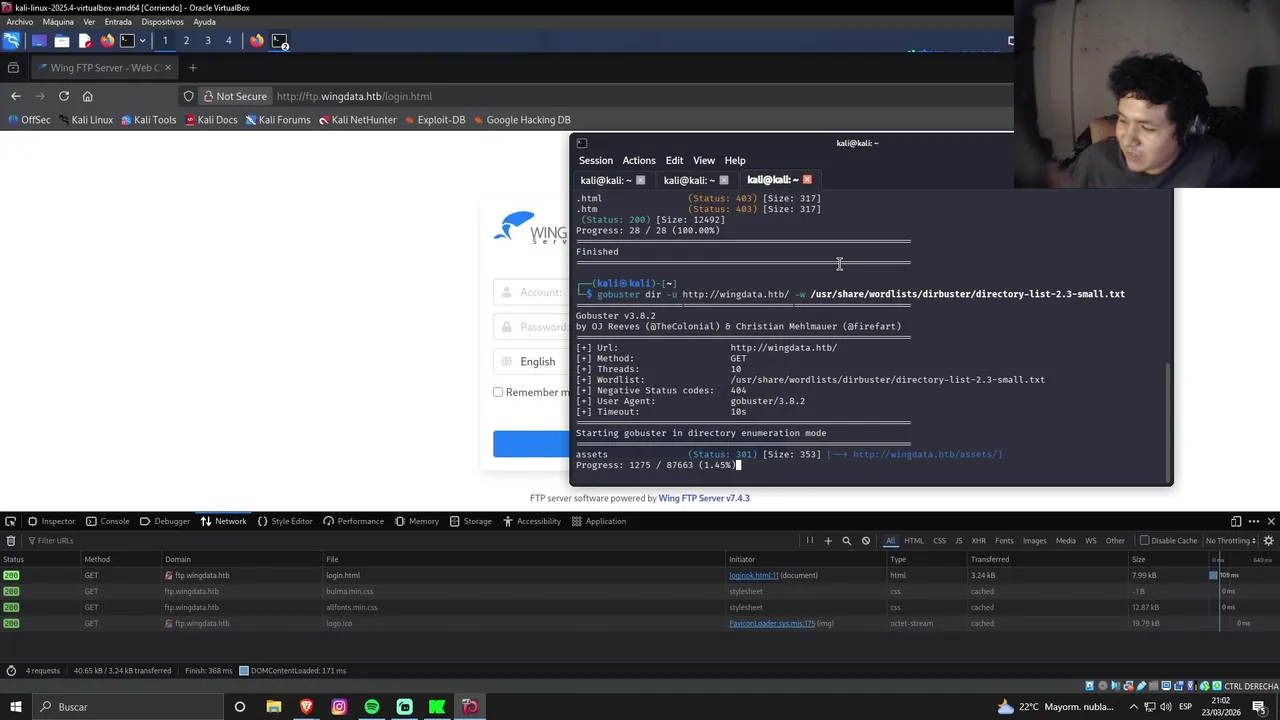Open the terminal View menu

click(704, 161)
